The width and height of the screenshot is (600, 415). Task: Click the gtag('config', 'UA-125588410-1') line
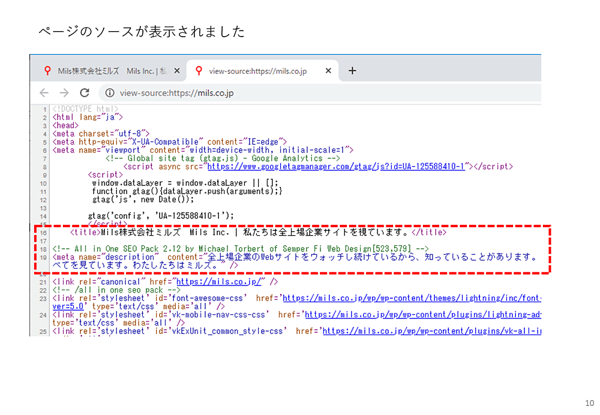[x=161, y=216]
